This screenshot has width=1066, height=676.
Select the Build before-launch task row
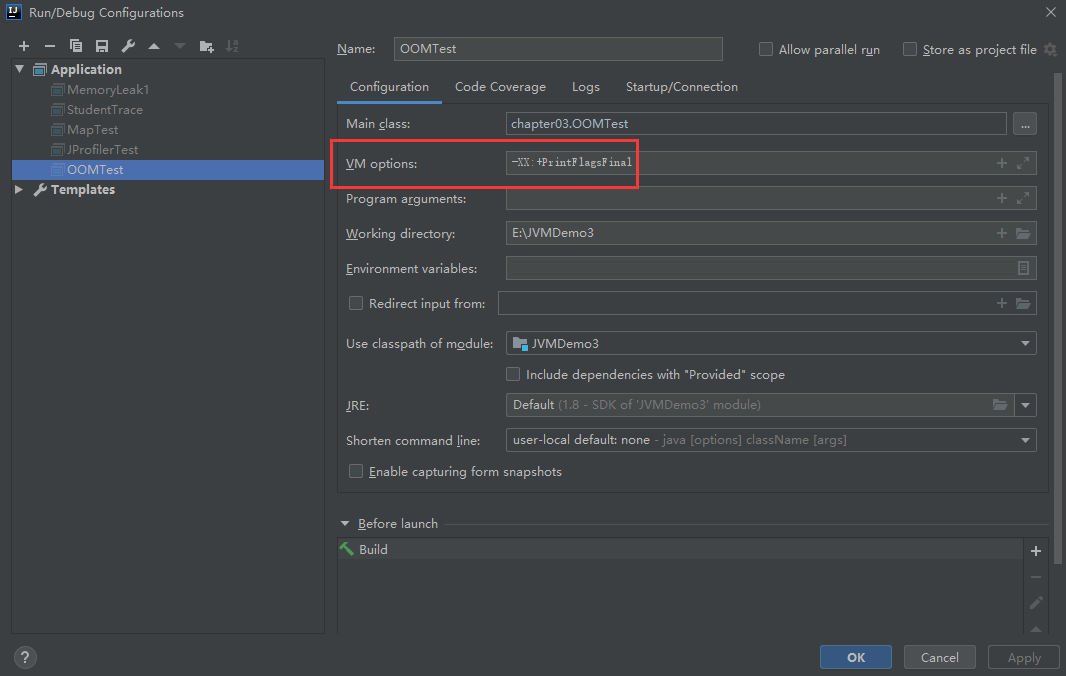point(680,549)
